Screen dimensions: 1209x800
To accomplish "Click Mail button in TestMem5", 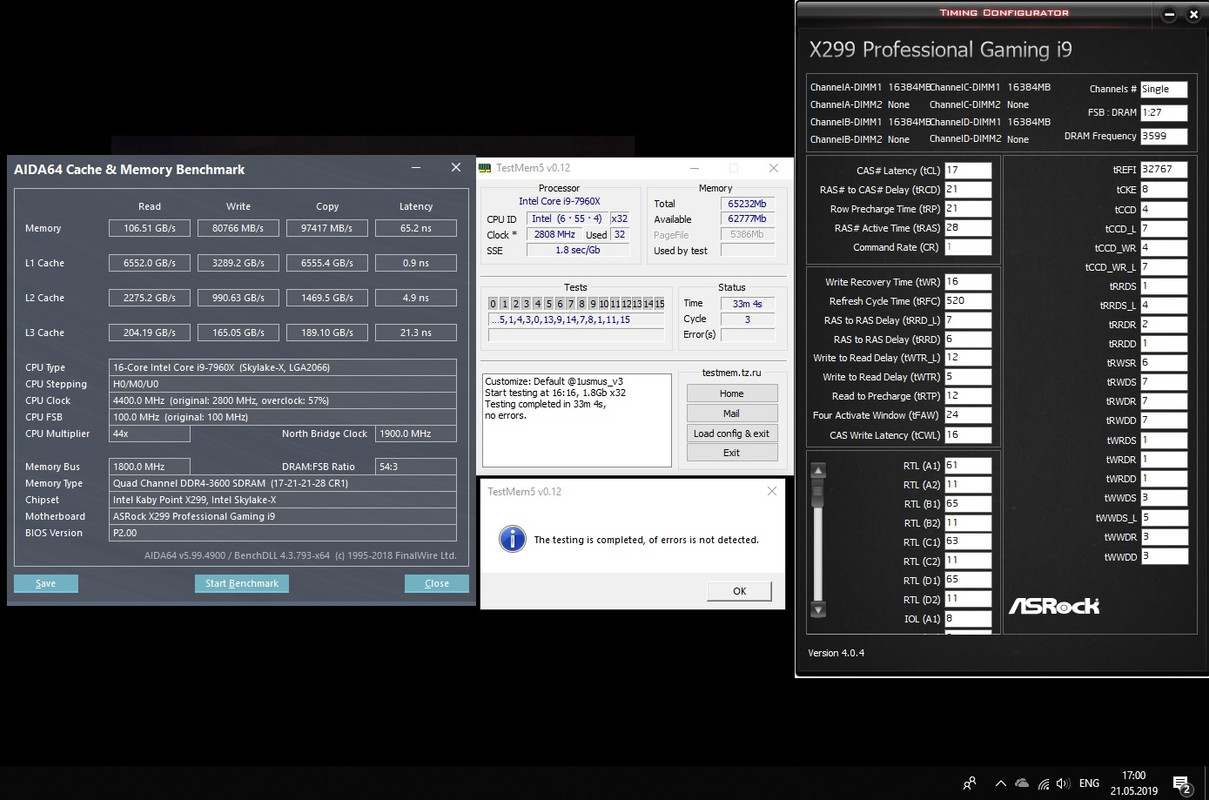I will pos(731,413).
